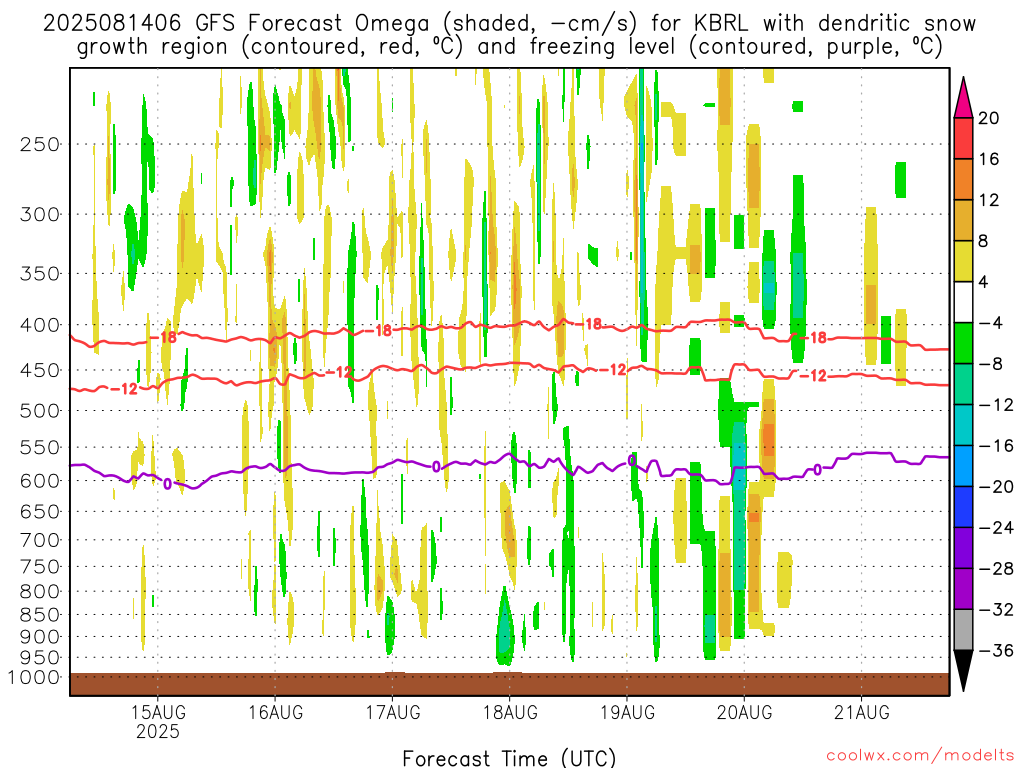The height and width of the screenshot is (768, 1024).
Task: Click the brown ground surface band
Action: click(x=509, y=684)
